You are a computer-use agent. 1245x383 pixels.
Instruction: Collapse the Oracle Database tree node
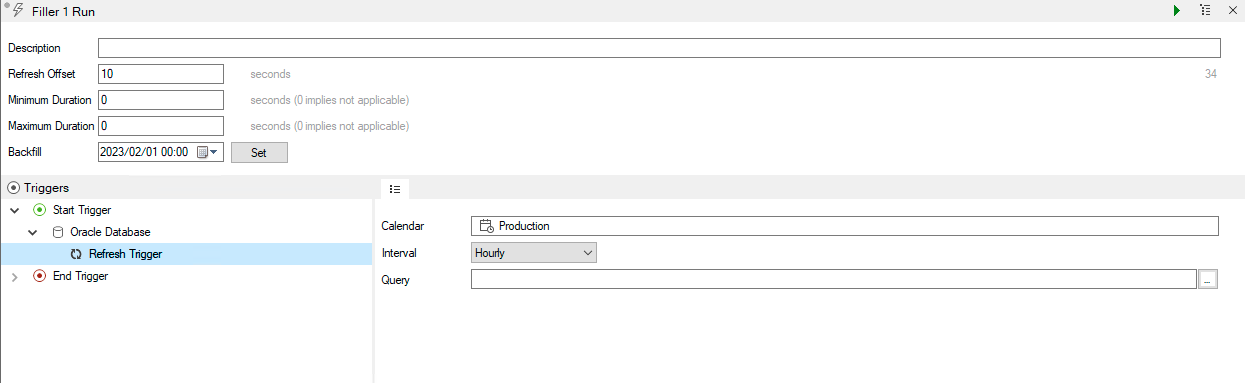click(33, 232)
